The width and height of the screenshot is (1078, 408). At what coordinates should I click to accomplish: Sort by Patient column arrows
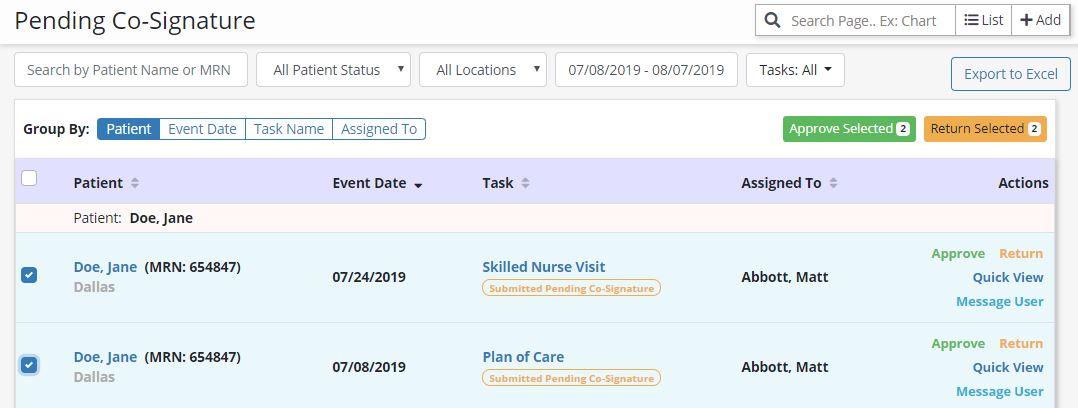pos(135,183)
